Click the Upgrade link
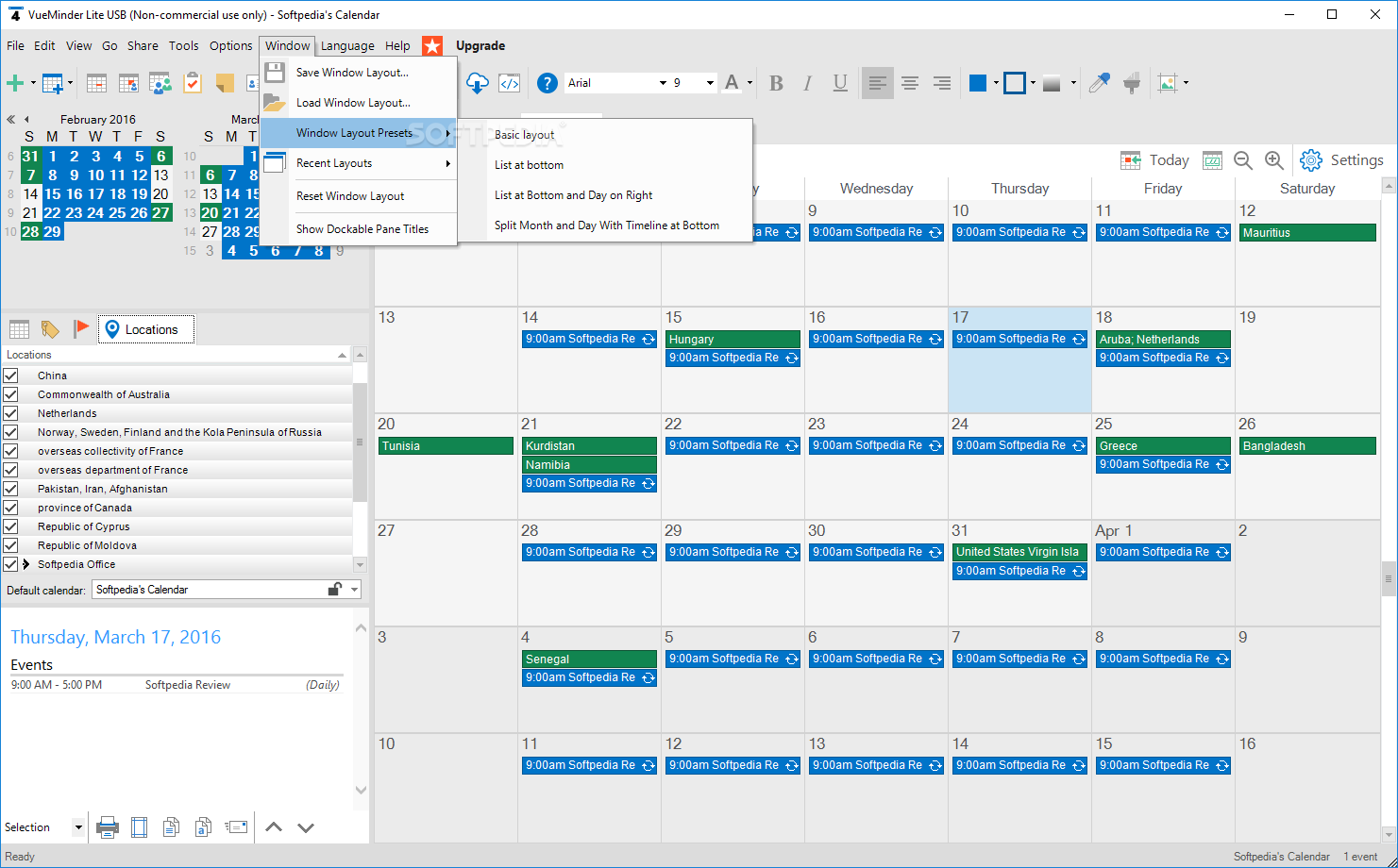 pos(480,45)
